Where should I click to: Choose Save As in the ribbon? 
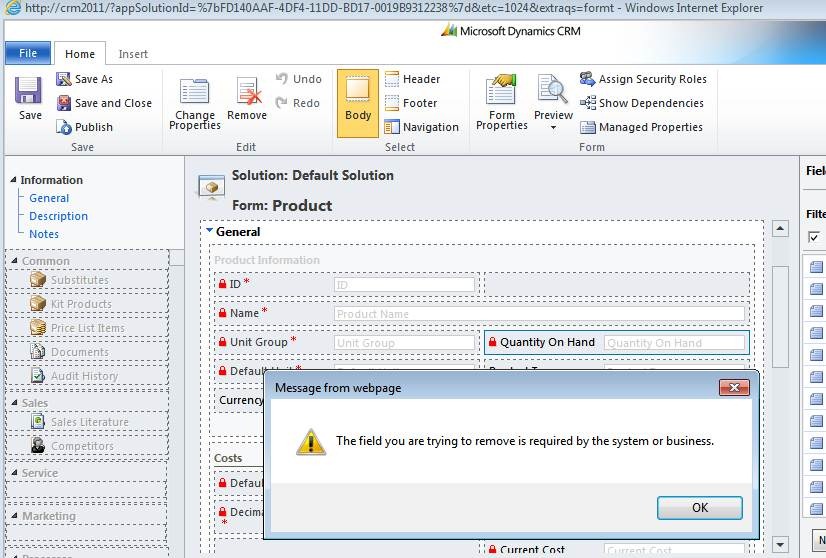tap(84, 79)
